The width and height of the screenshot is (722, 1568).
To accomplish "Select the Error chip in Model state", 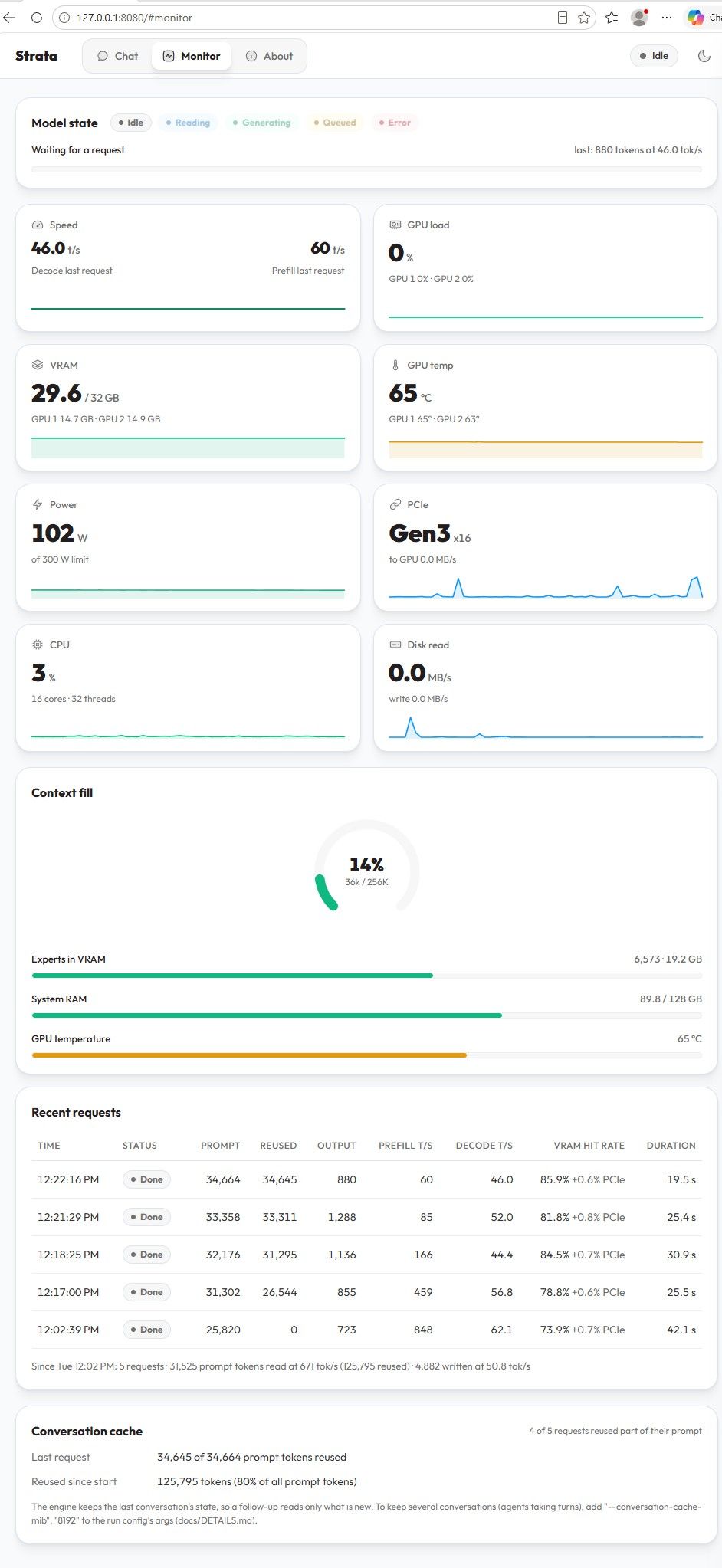I will [x=395, y=123].
